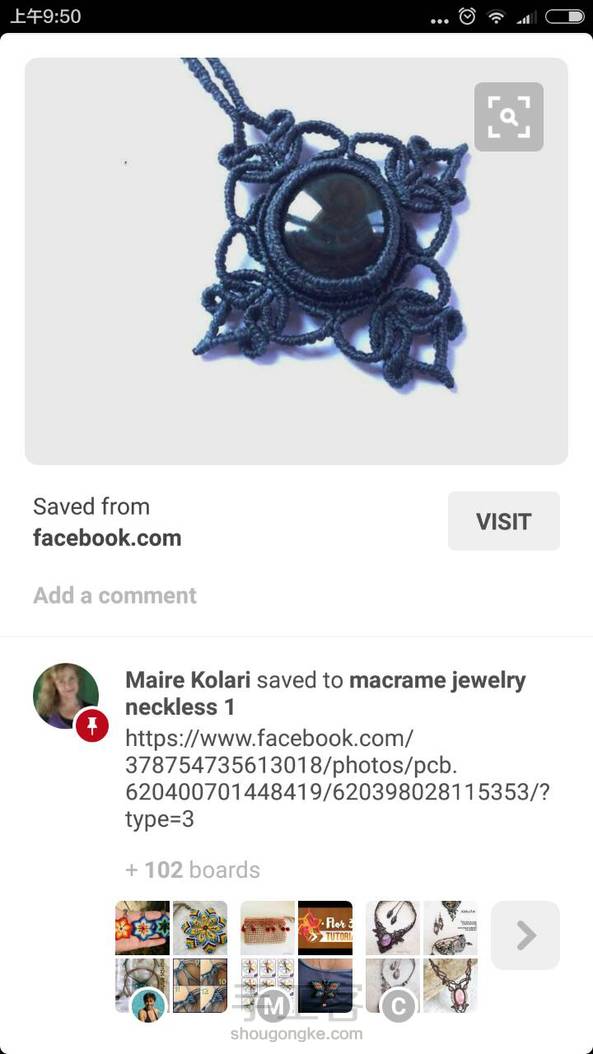Expand more boards with the right chevron
Screen dimensions: 593x1054
(525, 935)
